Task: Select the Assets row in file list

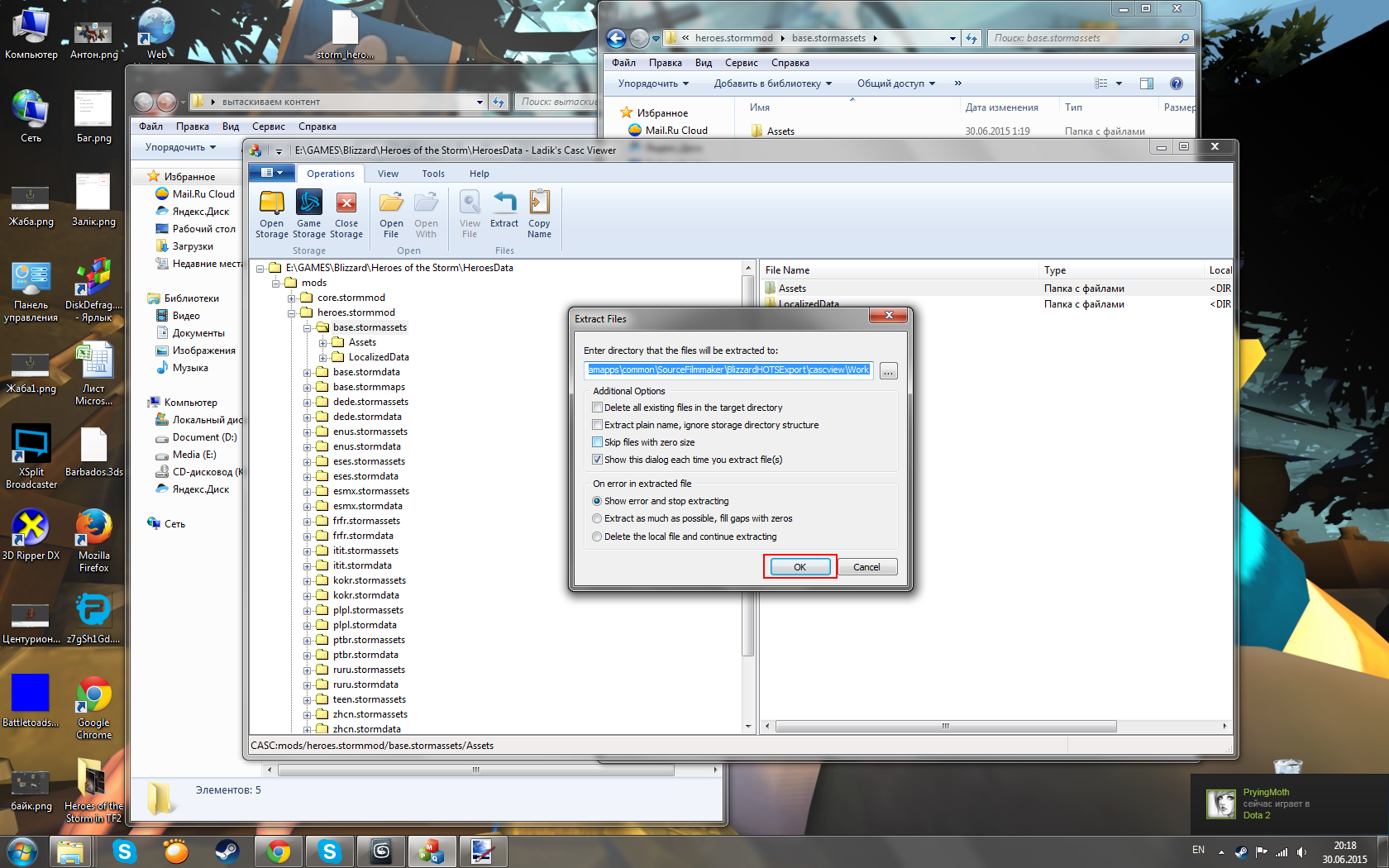Action: (x=996, y=289)
